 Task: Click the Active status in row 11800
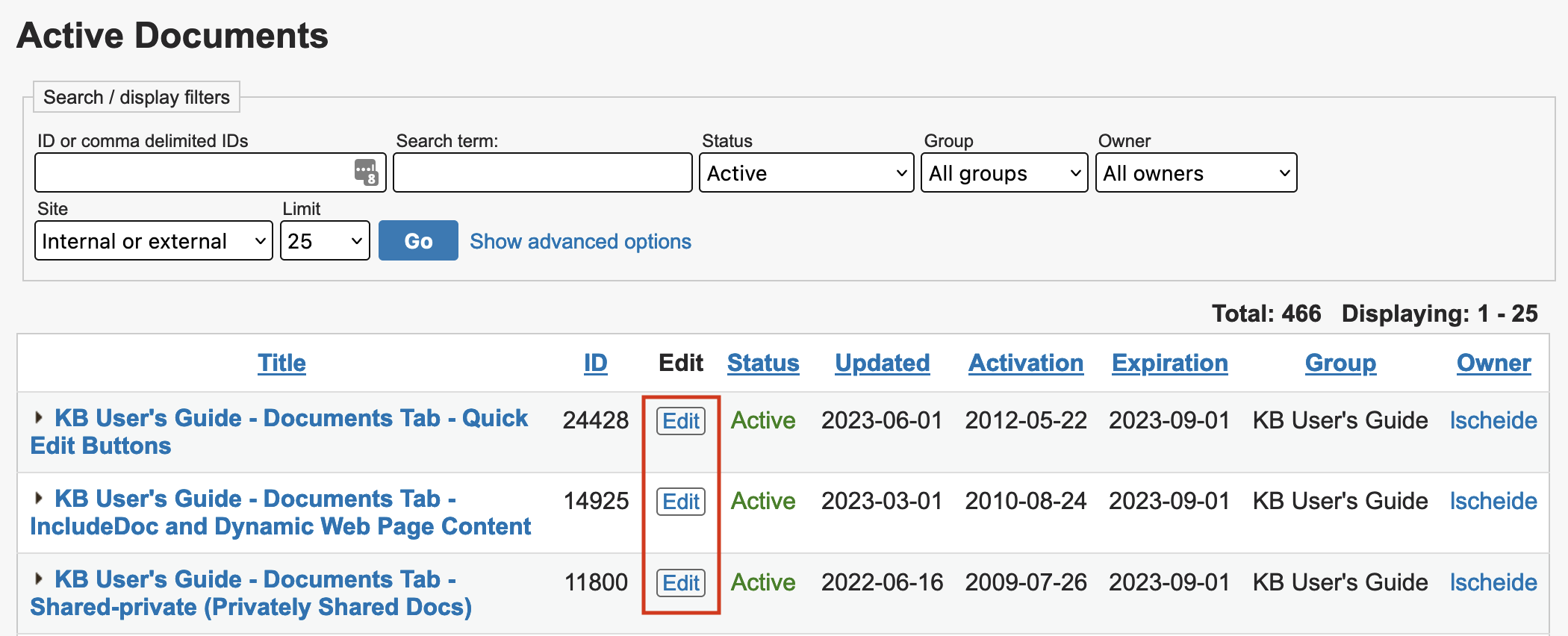pyautogui.click(x=763, y=582)
